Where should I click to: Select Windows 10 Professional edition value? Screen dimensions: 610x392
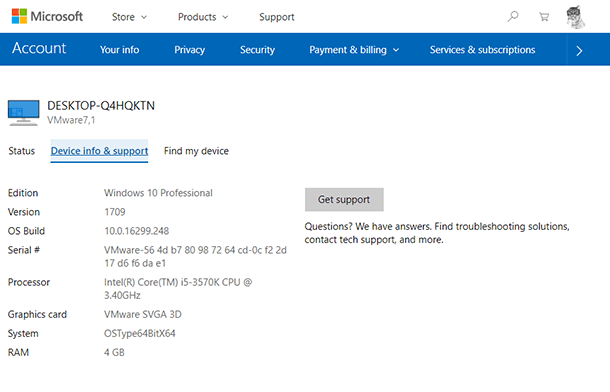point(158,193)
